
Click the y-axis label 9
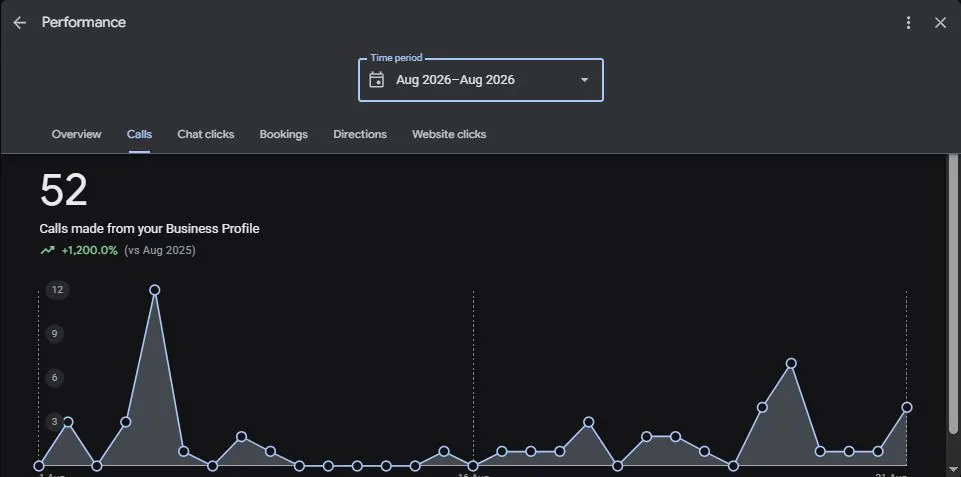pos(55,334)
